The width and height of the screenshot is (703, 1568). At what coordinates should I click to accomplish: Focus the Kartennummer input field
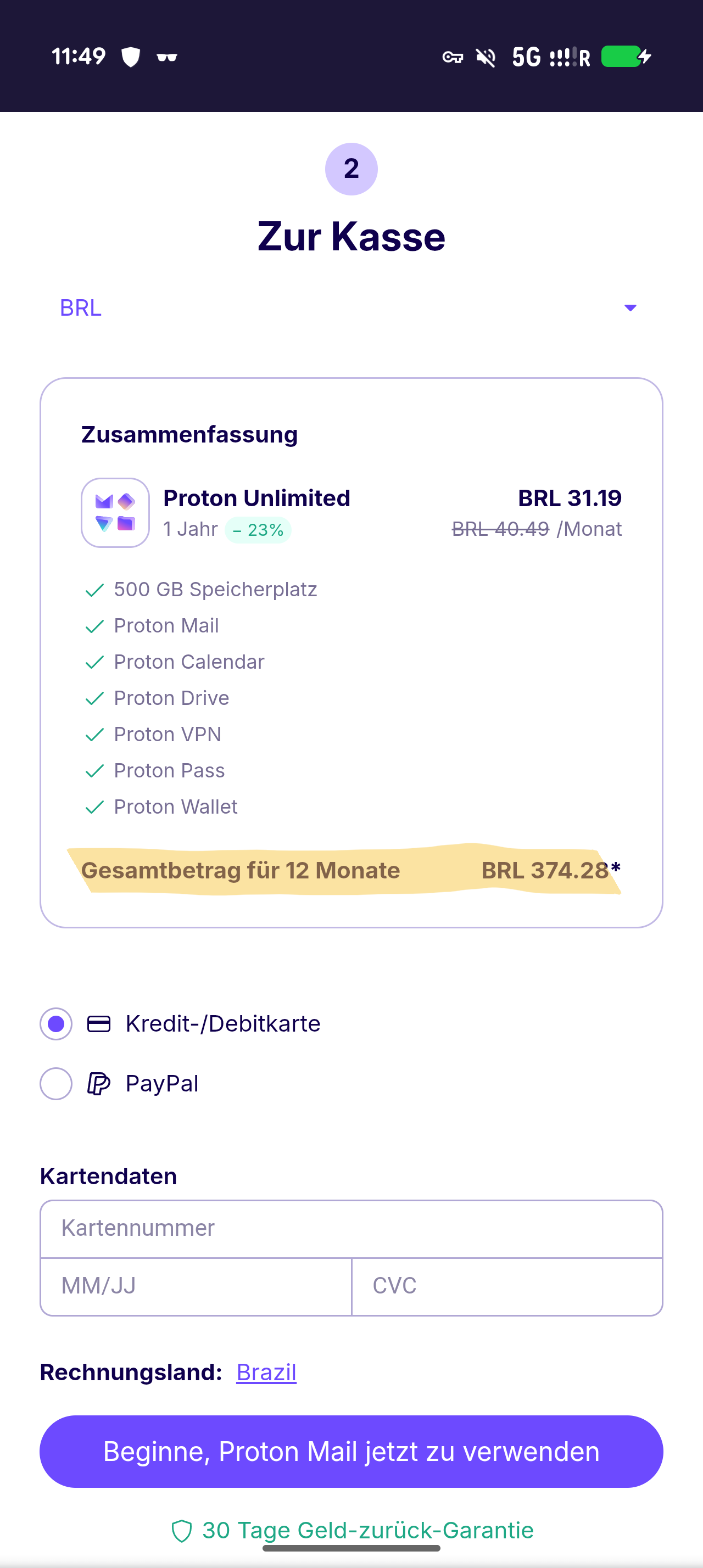click(350, 1228)
